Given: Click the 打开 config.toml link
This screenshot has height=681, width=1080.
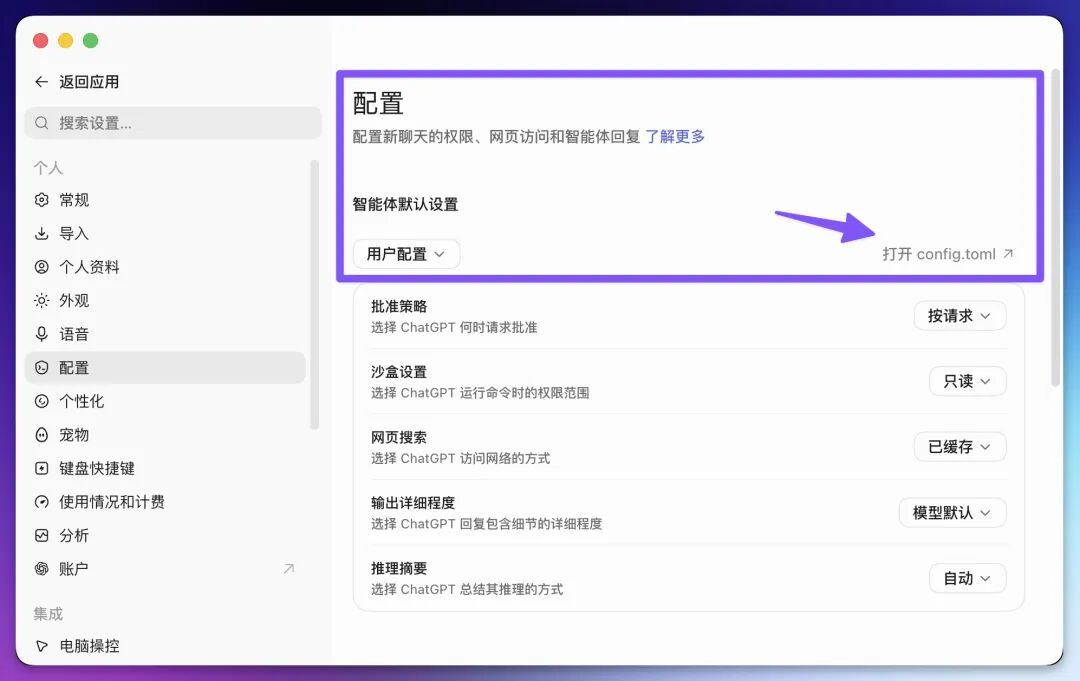Looking at the screenshot, I should pos(948,254).
